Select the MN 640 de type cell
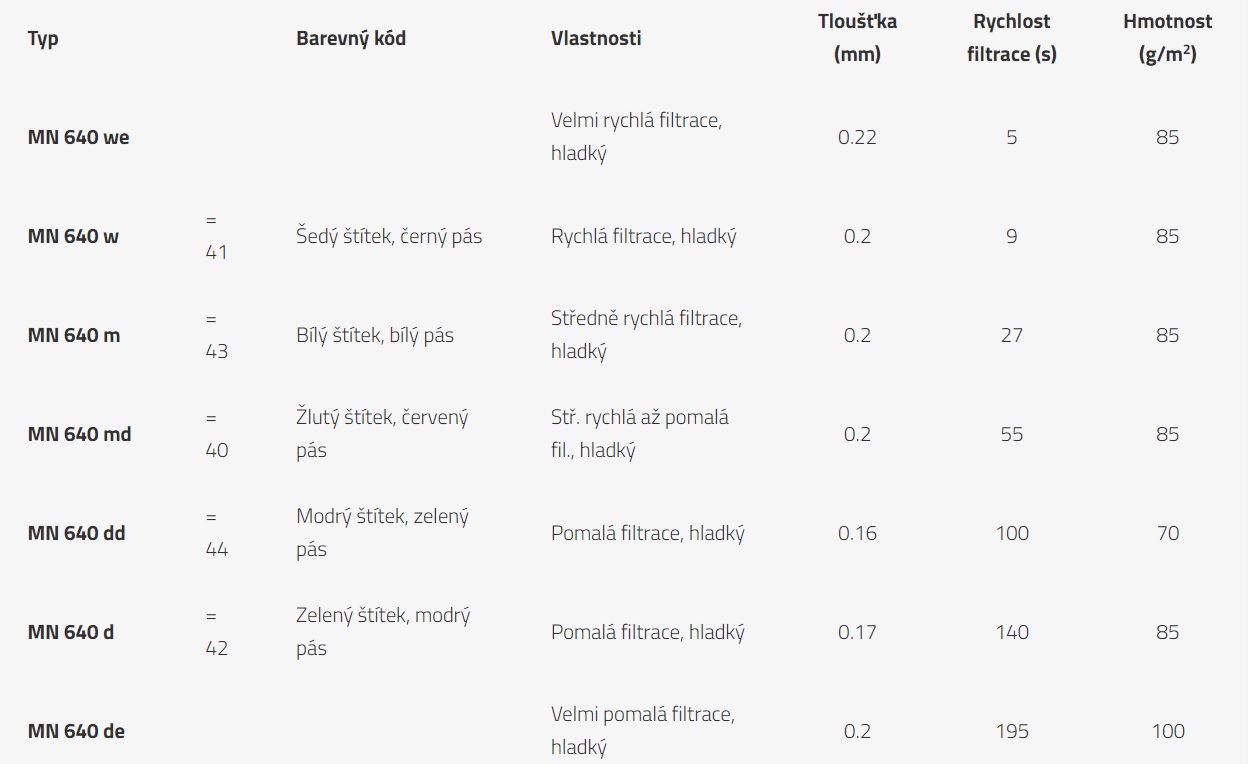Screen dimensions: 1248x764 coord(77,731)
